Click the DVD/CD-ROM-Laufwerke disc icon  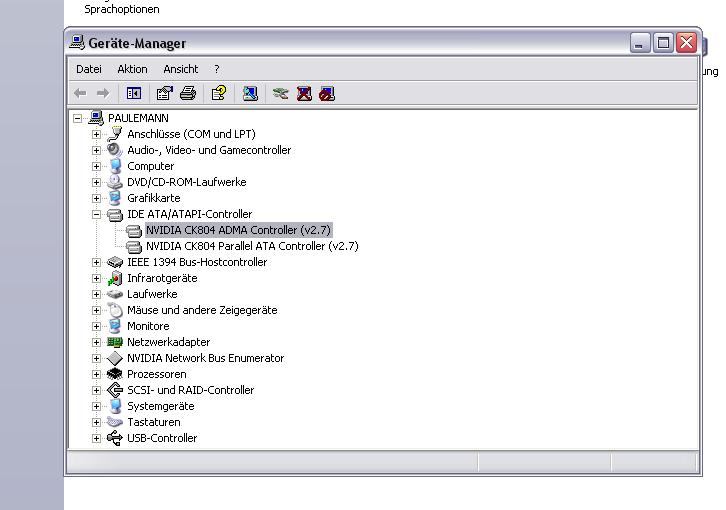pos(115,182)
